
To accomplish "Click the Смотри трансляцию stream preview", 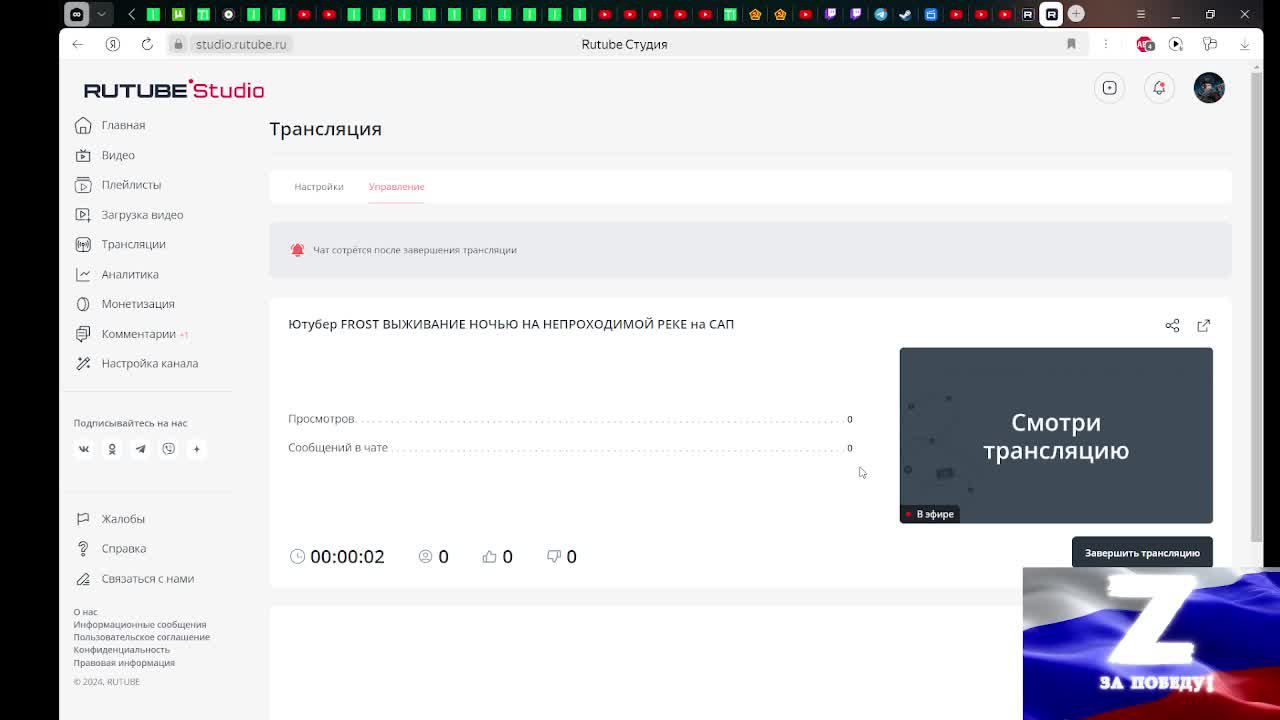I will (1056, 435).
